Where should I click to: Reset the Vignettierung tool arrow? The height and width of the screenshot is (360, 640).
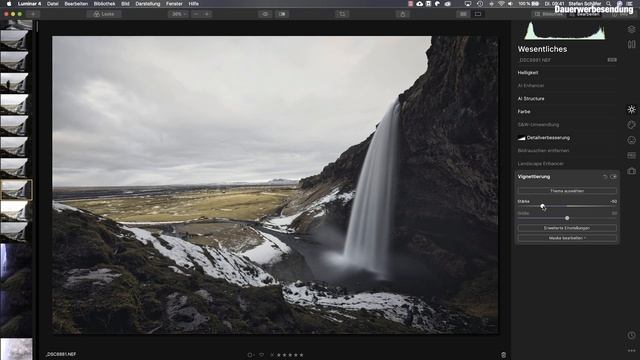pyautogui.click(x=605, y=177)
